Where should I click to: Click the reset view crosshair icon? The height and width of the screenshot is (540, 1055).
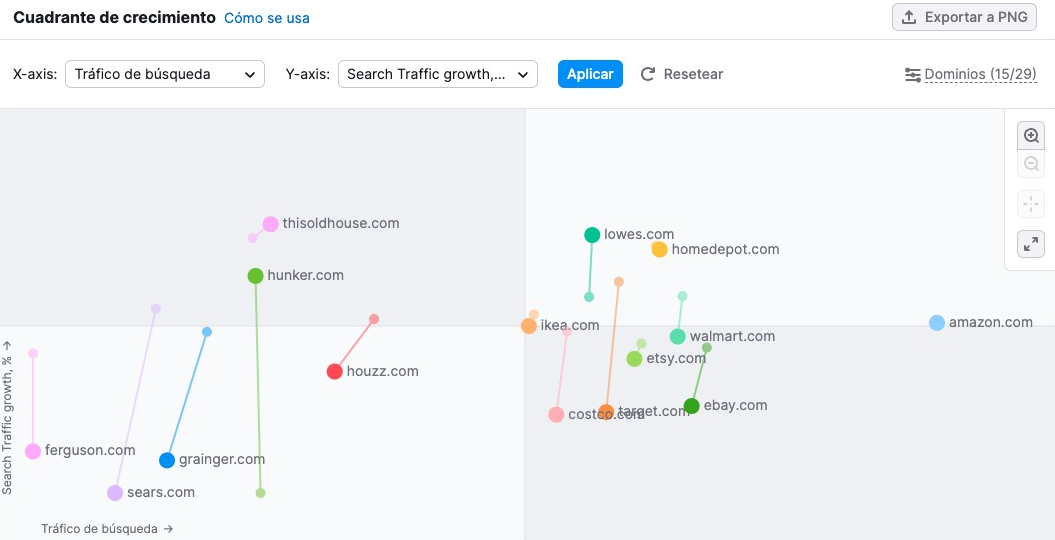point(1031,205)
